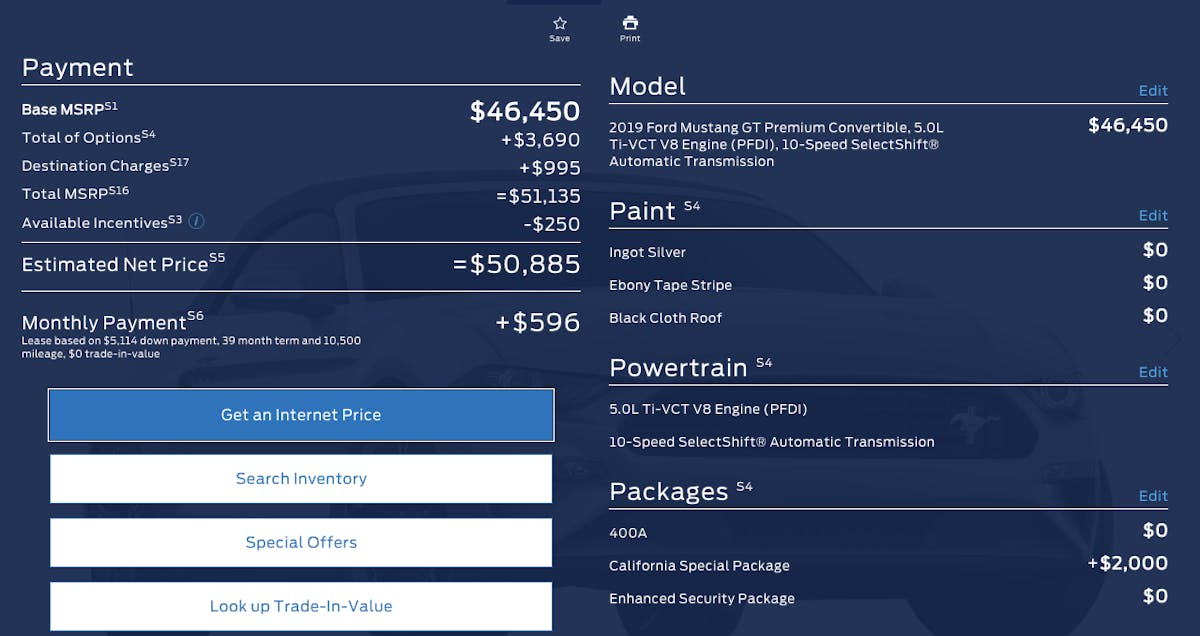
Task: Open the S3 footnote on Available Incentives
Action: click(x=175, y=218)
